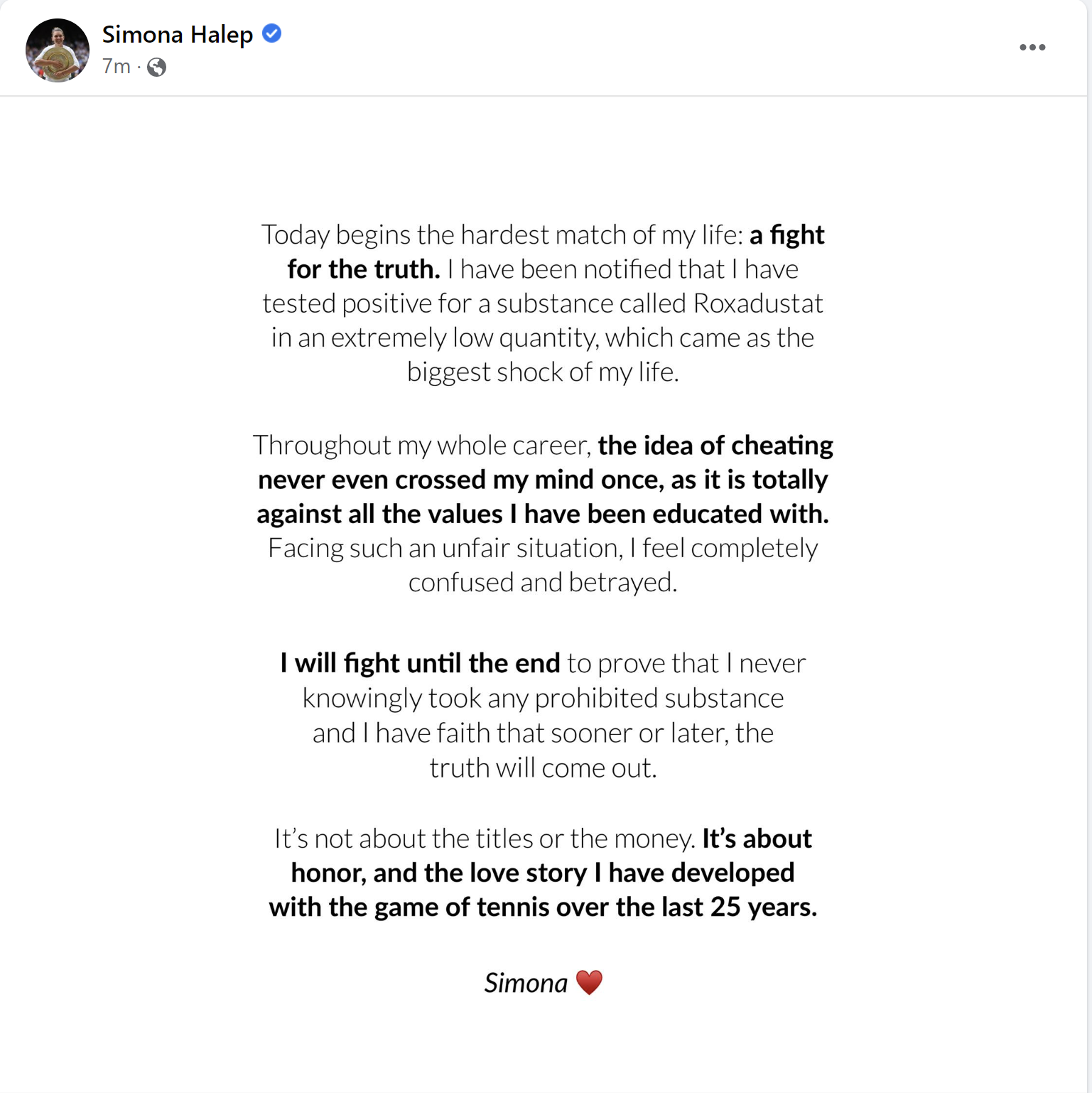Click the blue verified badge next to Simona Halep
The height and width of the screenshot is (1093, 1092).
coord(272,33)
